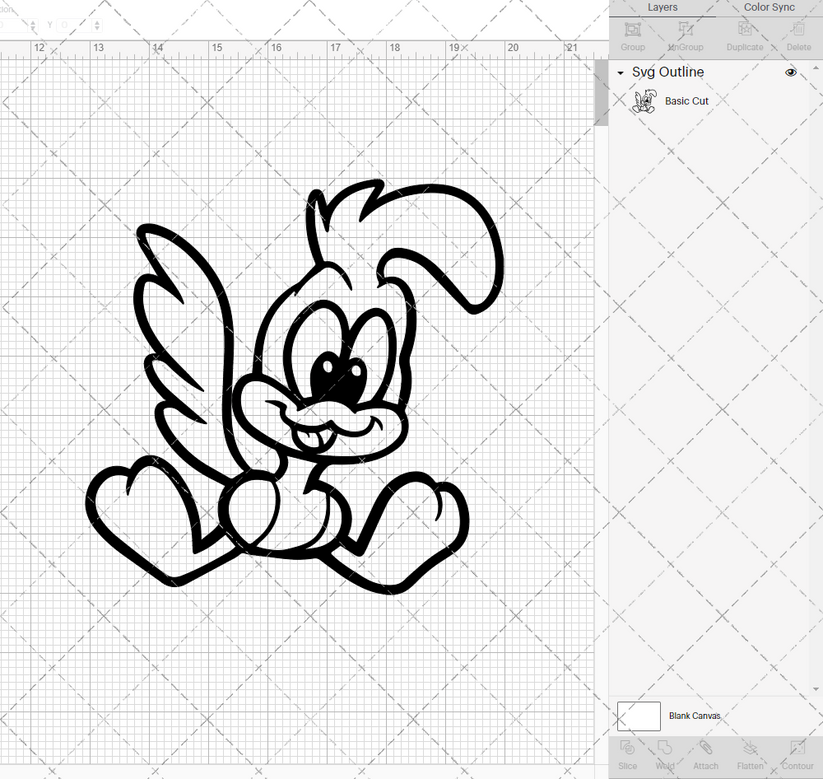Click the Y position stepper down arrow
Image resolution: width=823 pixels, height=779 pixels.
click(97, 28)
